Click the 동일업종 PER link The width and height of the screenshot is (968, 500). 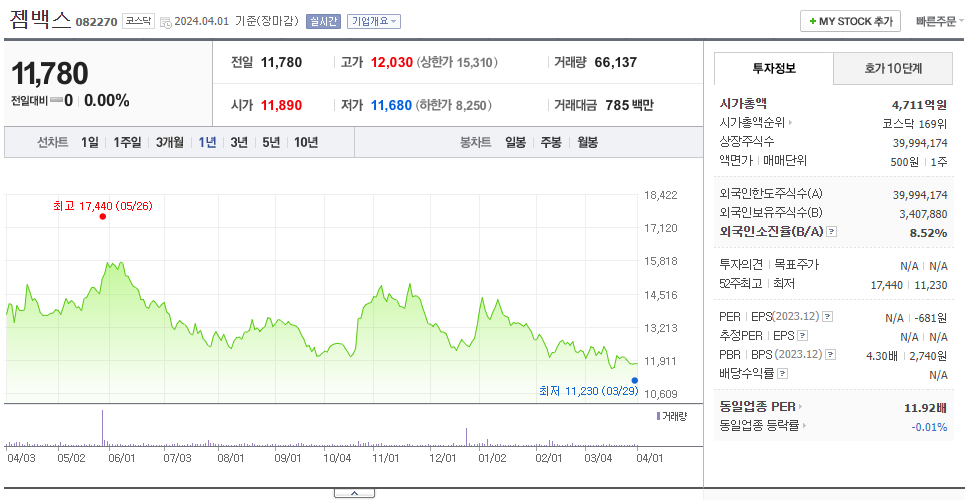pos(757,407)
